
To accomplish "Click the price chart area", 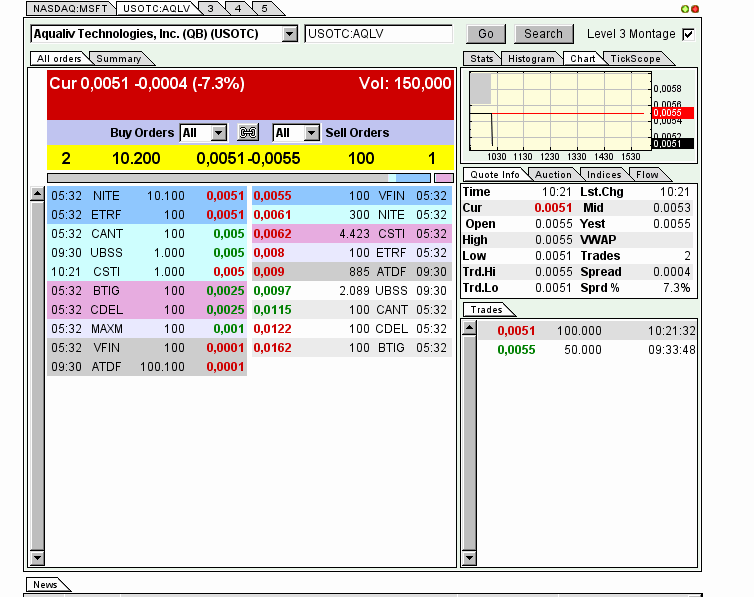I will click(560, 112).
